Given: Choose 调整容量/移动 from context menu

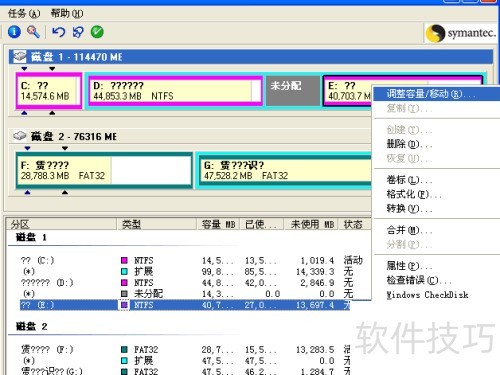Looking at the screenshot, I should [x=436, y=94].
